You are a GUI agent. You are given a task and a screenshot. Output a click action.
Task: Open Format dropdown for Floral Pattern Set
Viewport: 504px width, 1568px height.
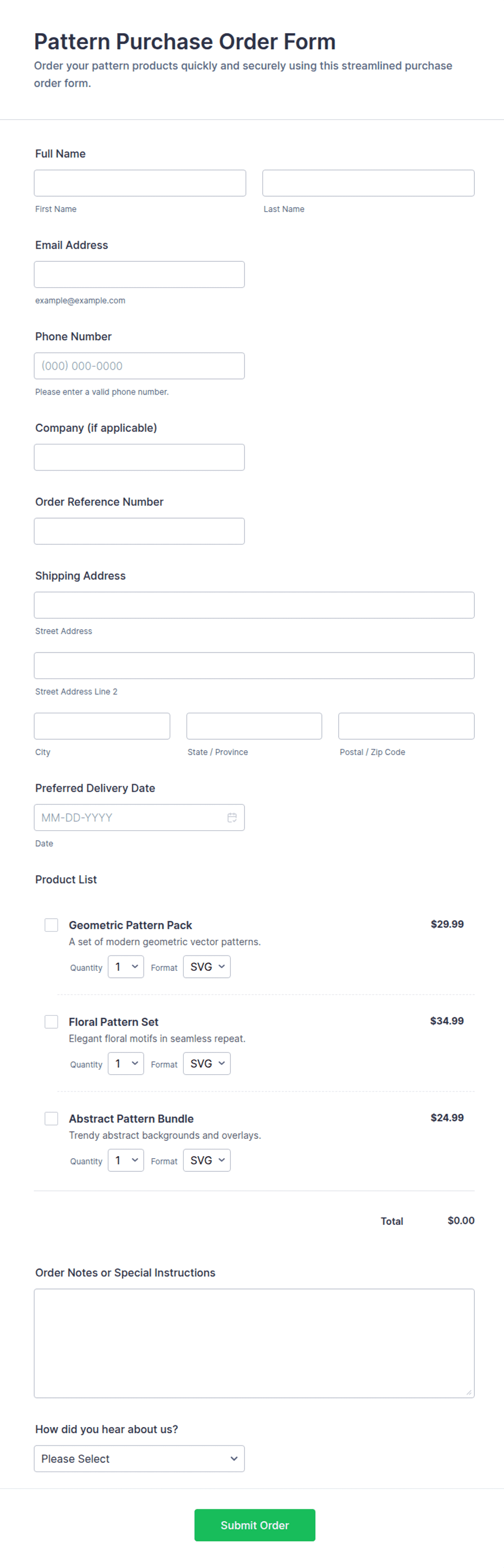tap(207, 1063)
